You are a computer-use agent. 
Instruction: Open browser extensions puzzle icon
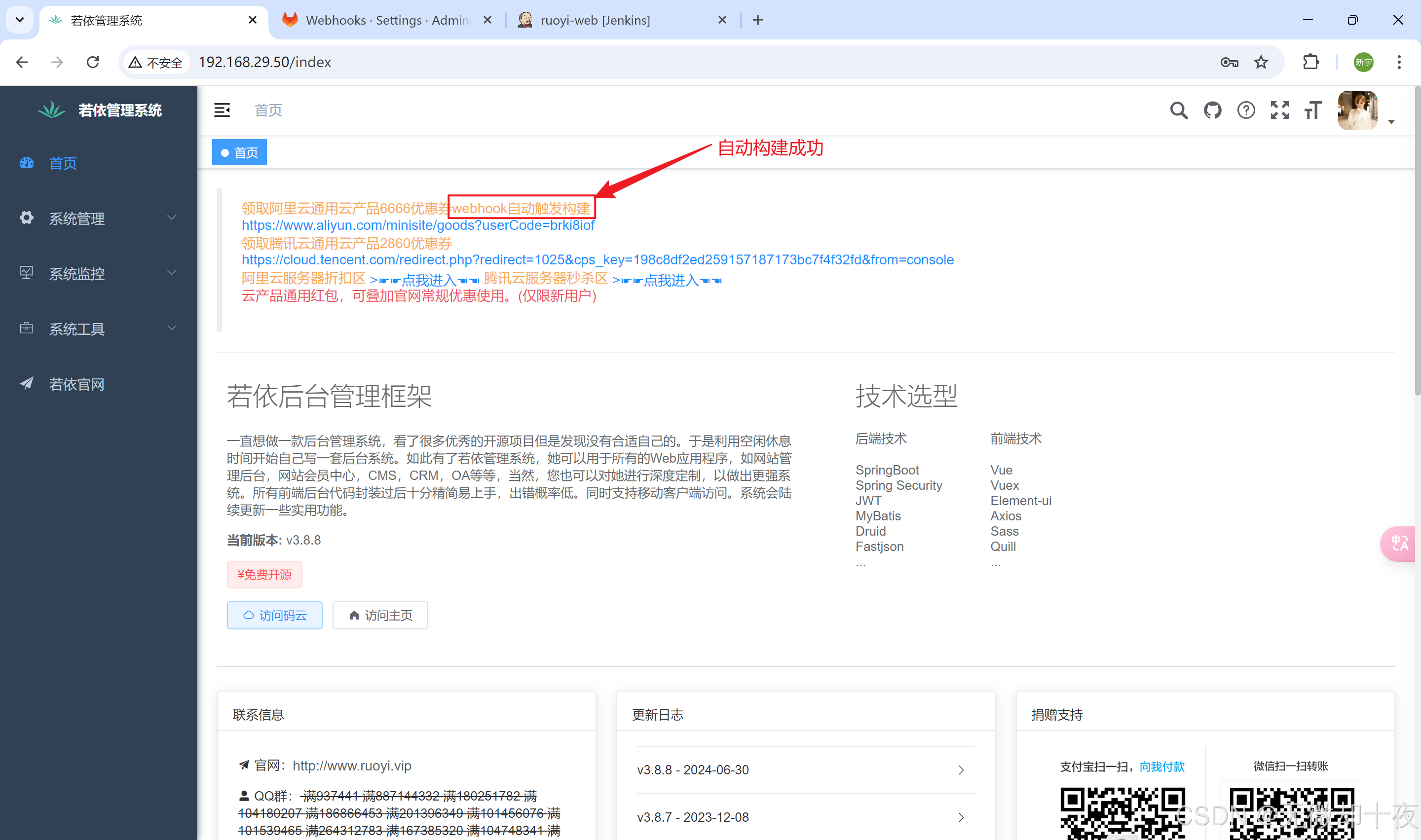pos(1310,62)
